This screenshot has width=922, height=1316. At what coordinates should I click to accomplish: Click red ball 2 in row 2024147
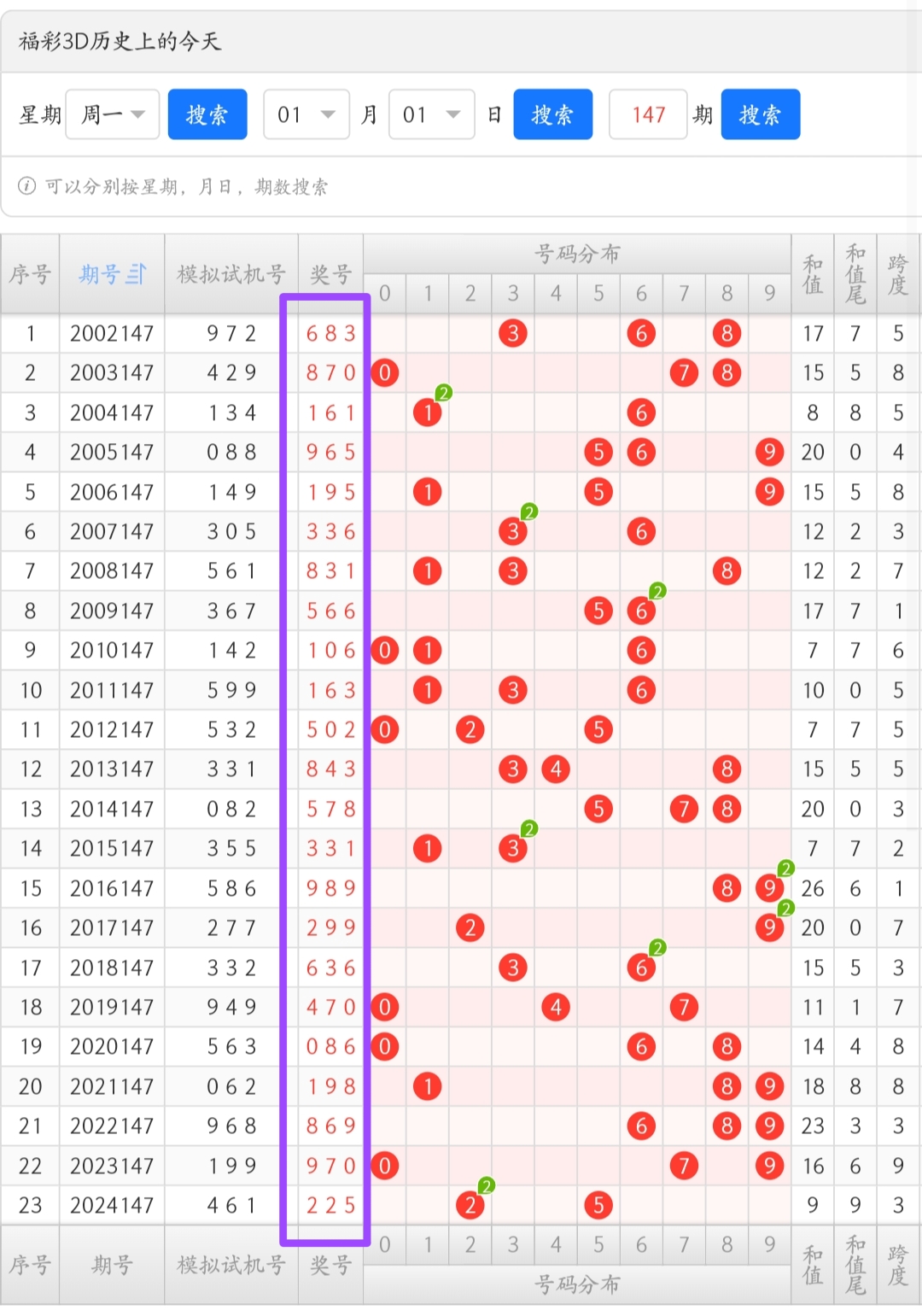[x=470, y=1206]
